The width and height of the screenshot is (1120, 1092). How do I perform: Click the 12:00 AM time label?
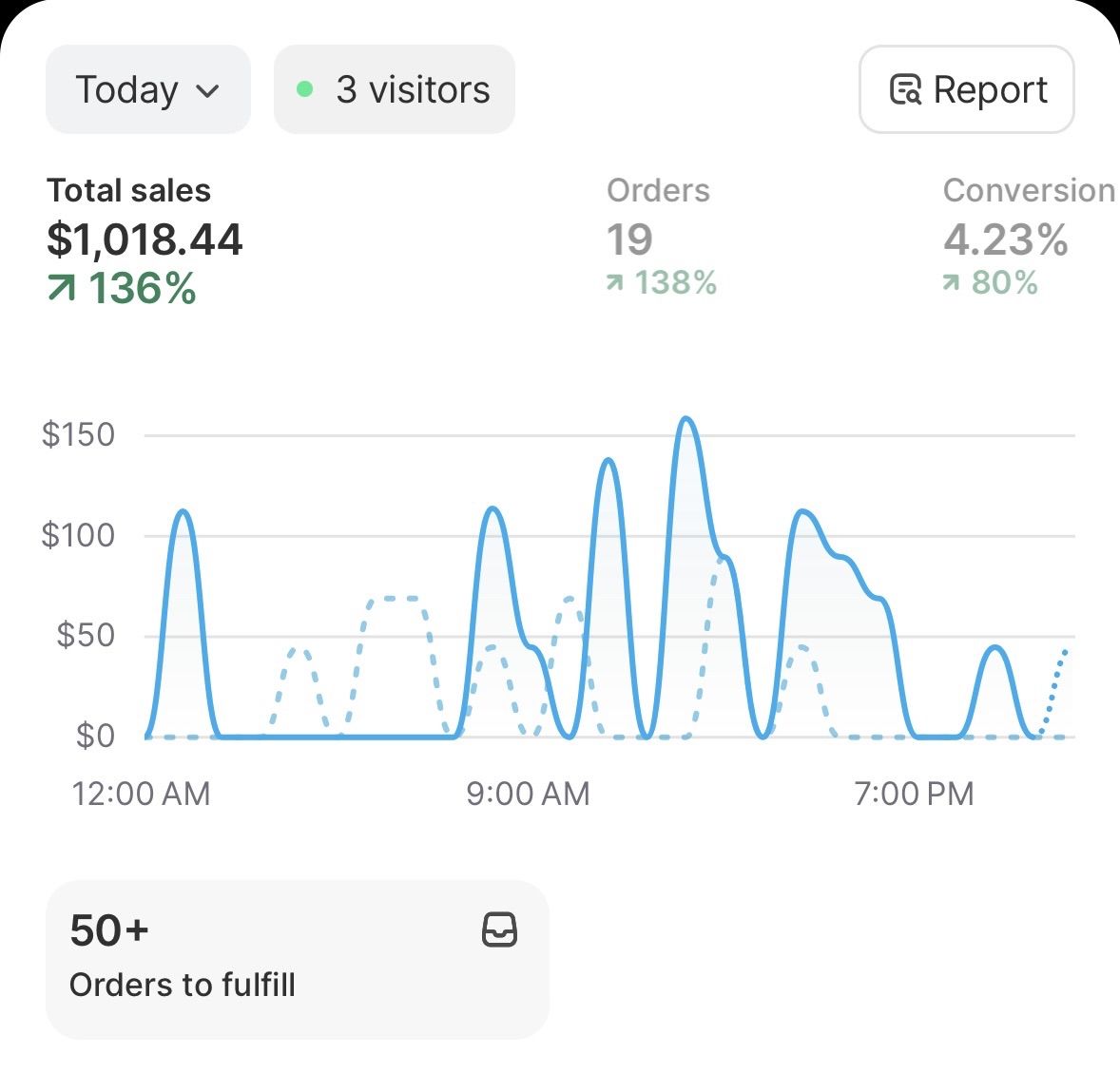(141, 794)
